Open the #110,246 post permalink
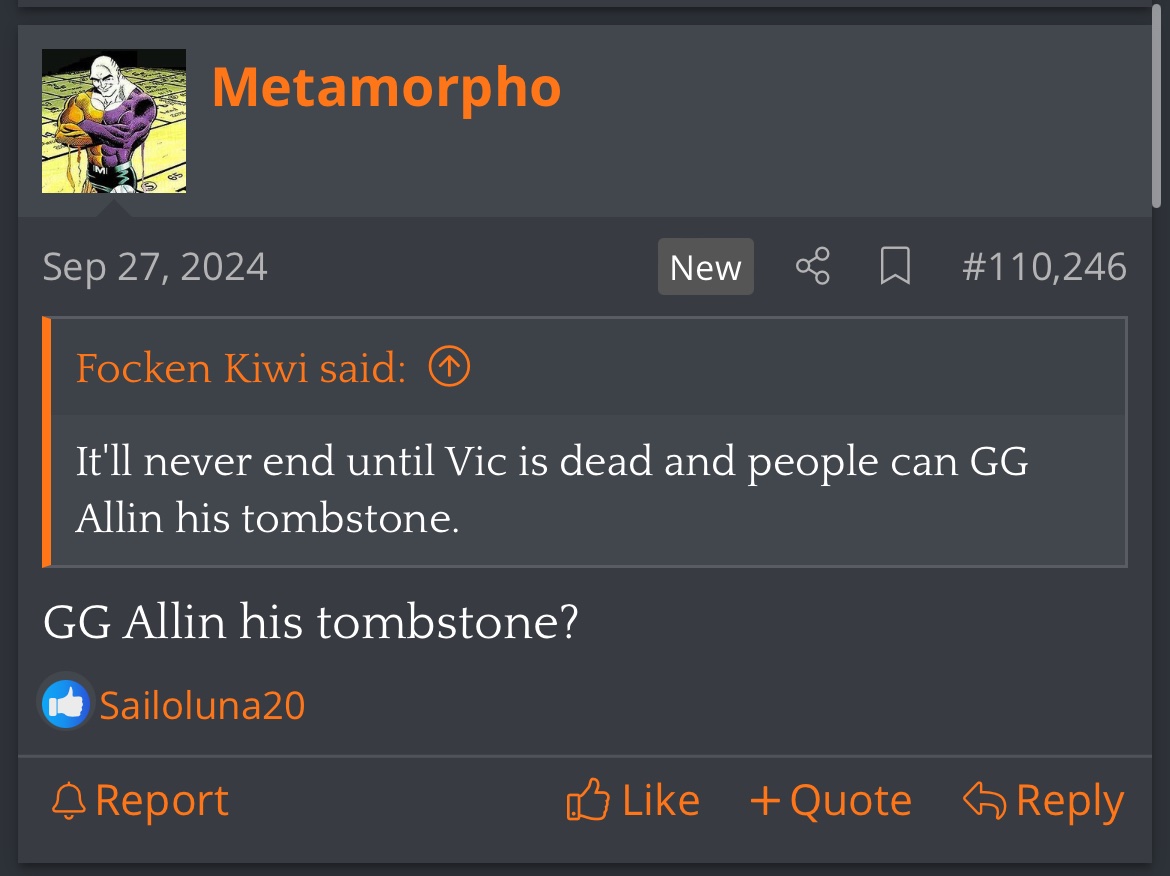The image size is (1170, 876). click(1043, 267)
